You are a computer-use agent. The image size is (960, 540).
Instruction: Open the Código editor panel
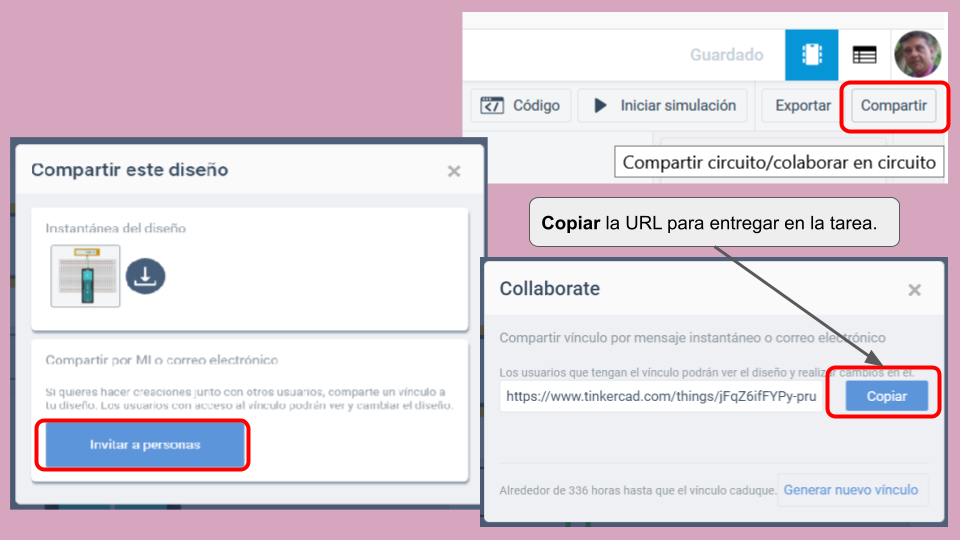(x=521, y=105)
